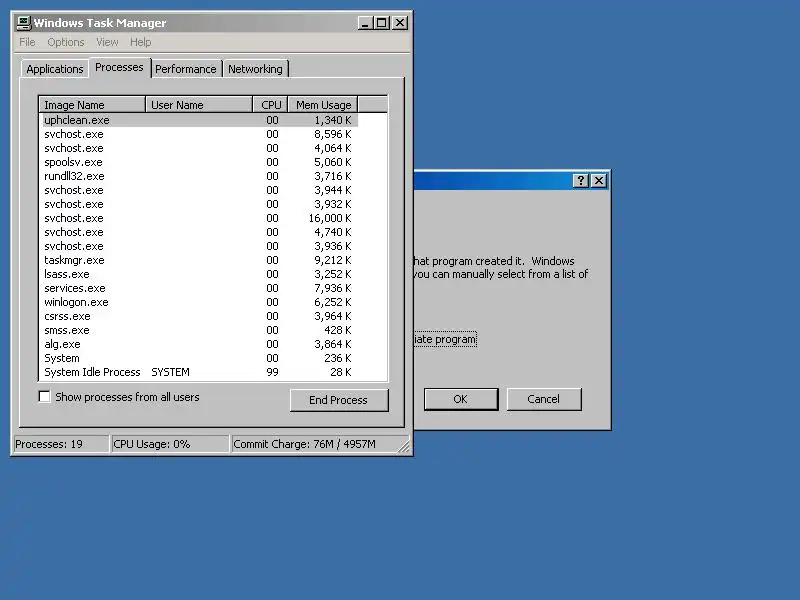Select the spoolsv.exe process
Image resolution: width=800 pixels, height=600 pixels.
(198, 162)
